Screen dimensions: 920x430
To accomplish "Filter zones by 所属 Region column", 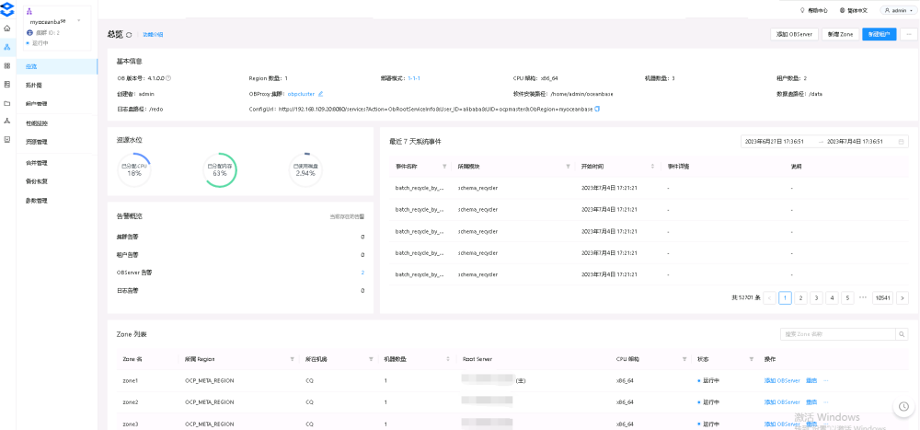I will [x=292, y=358].
